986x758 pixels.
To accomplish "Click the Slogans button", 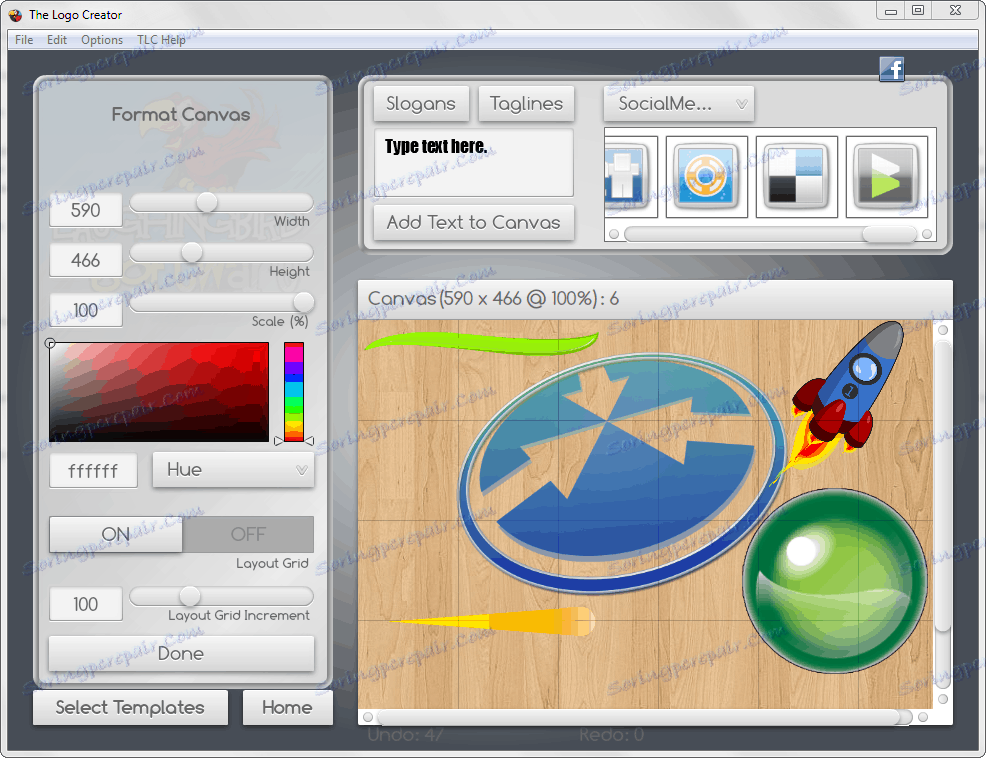I will (421, 104).
